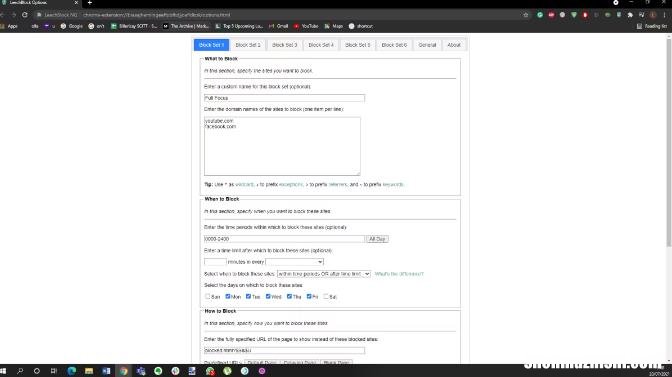This screenshot has width=672, height=377.
Task: Reload the page with the browser refresh icon
Action: 25,15
